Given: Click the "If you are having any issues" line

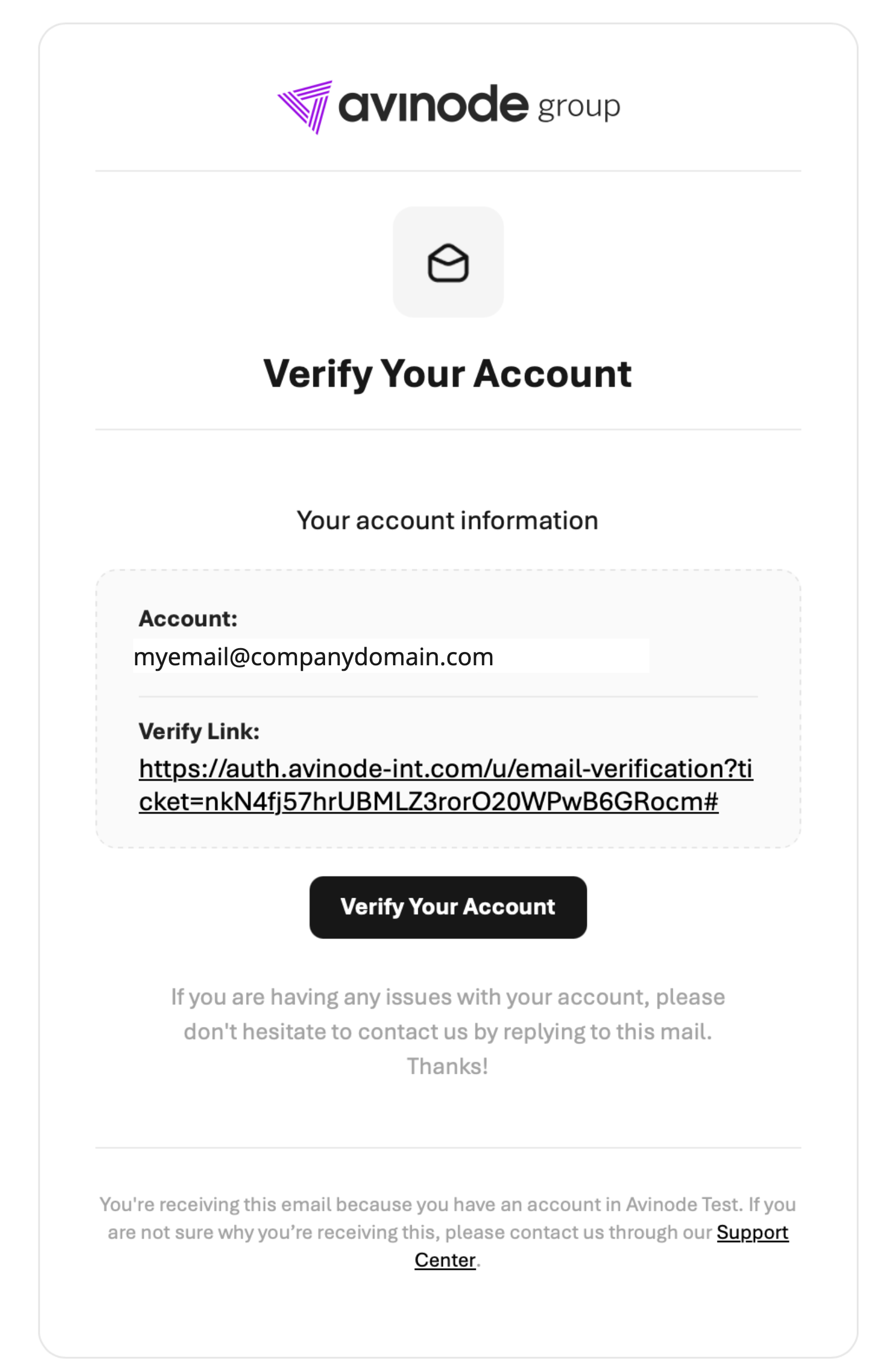Looking at the screenshot, I should click(x=447, y=997).
